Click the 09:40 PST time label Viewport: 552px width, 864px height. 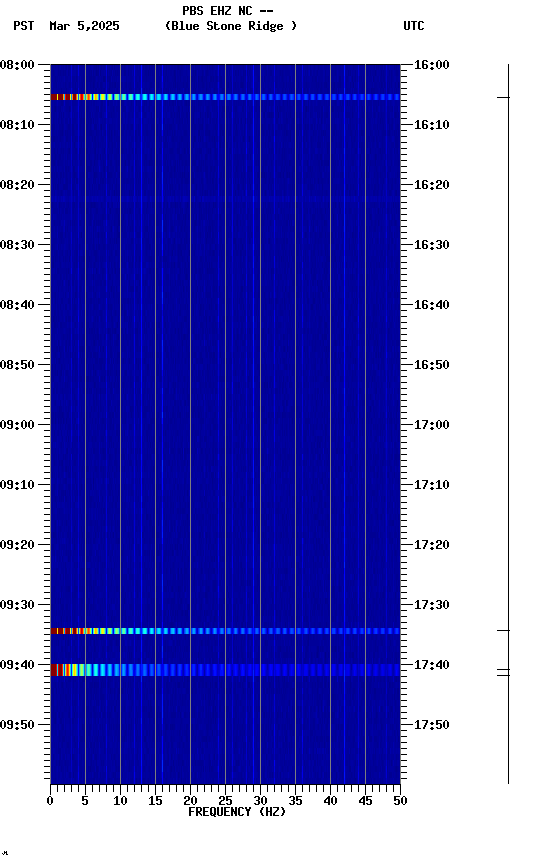coord(17,665)
